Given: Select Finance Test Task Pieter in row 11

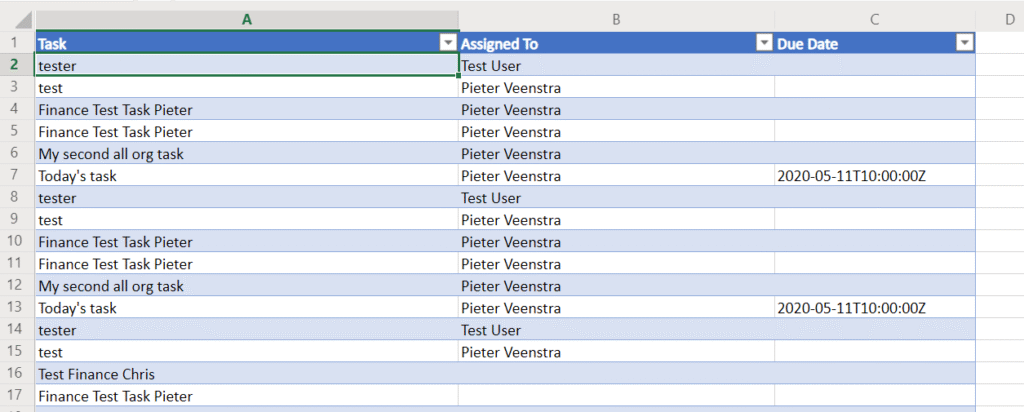Looking at the screenshot, I should pos(247,263).
